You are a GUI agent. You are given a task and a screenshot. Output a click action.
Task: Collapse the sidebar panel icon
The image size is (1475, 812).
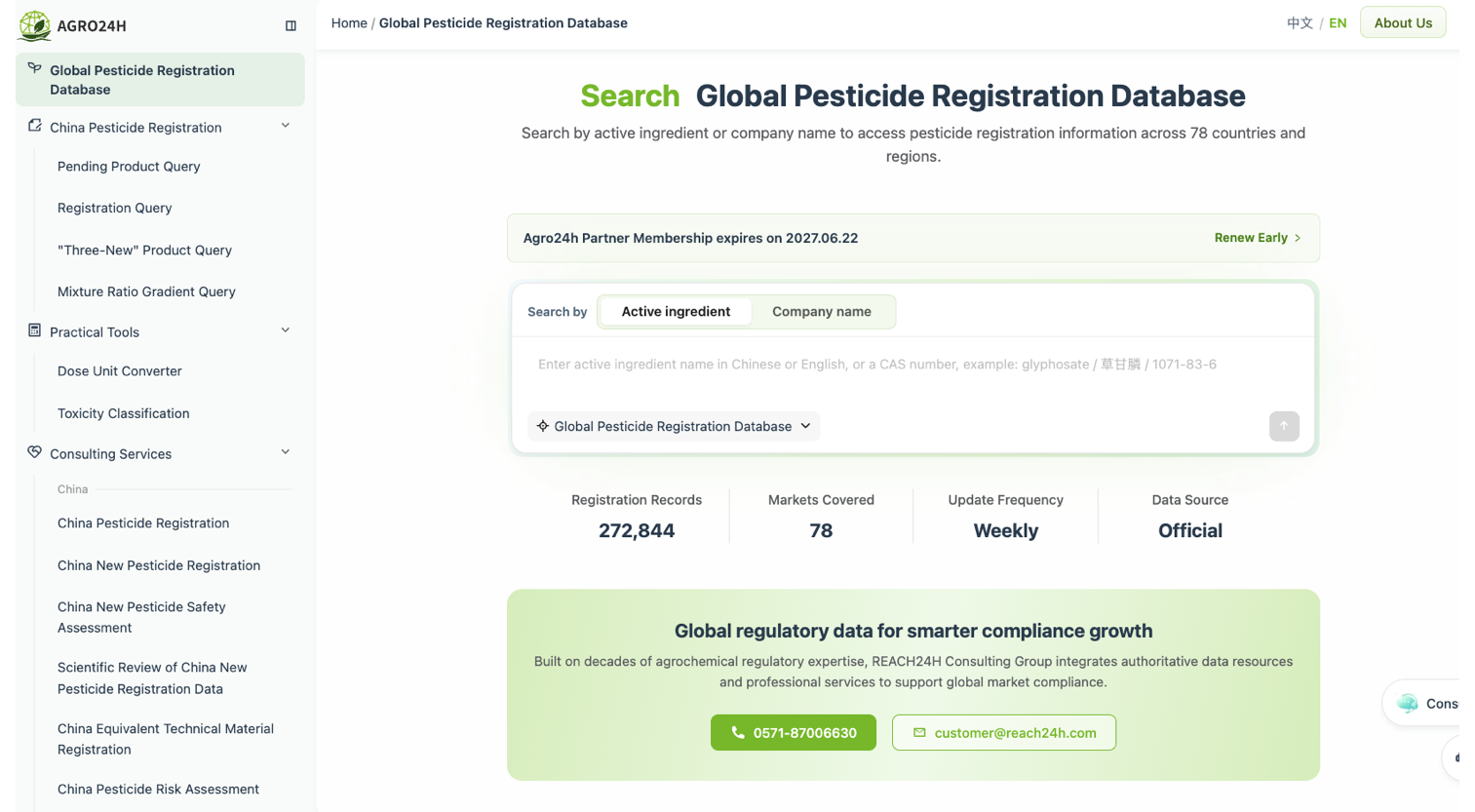point(291,26)
